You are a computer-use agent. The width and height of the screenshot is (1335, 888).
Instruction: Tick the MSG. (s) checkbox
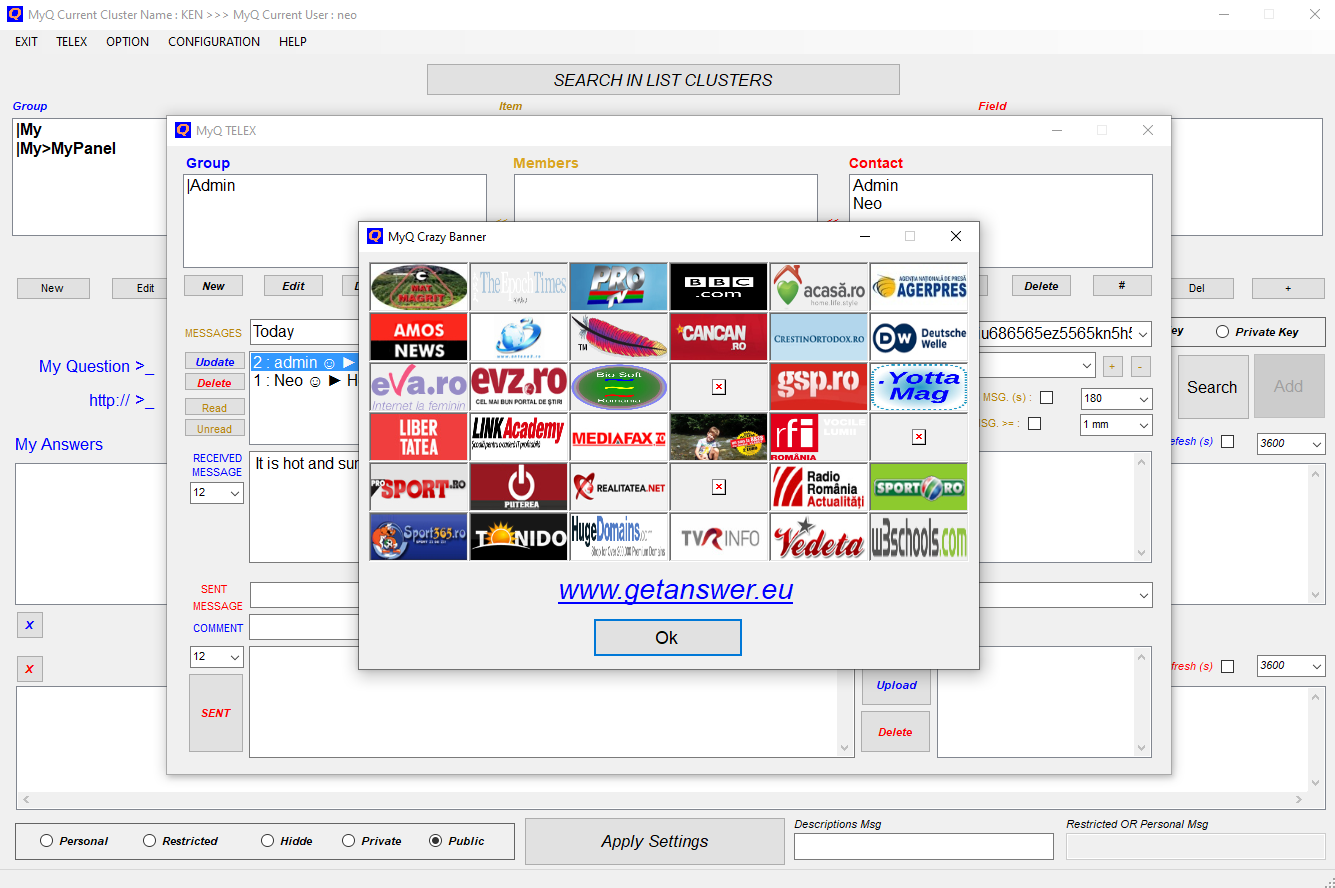click(1046, 398)
